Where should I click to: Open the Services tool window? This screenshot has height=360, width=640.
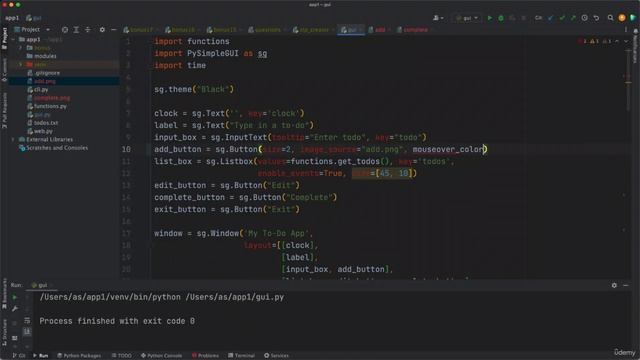coord(276,356)
